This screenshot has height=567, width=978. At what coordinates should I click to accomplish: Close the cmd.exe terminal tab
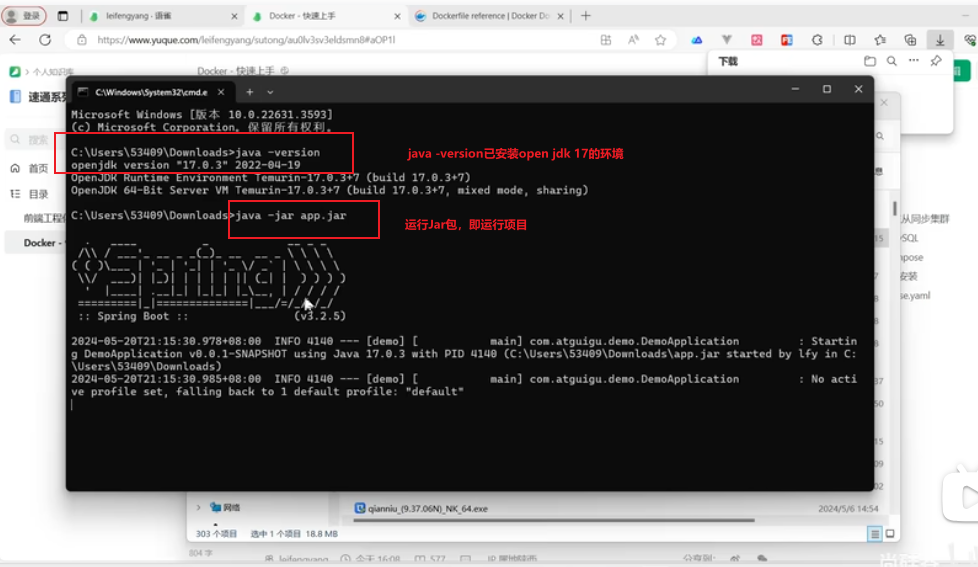(221, 92)
